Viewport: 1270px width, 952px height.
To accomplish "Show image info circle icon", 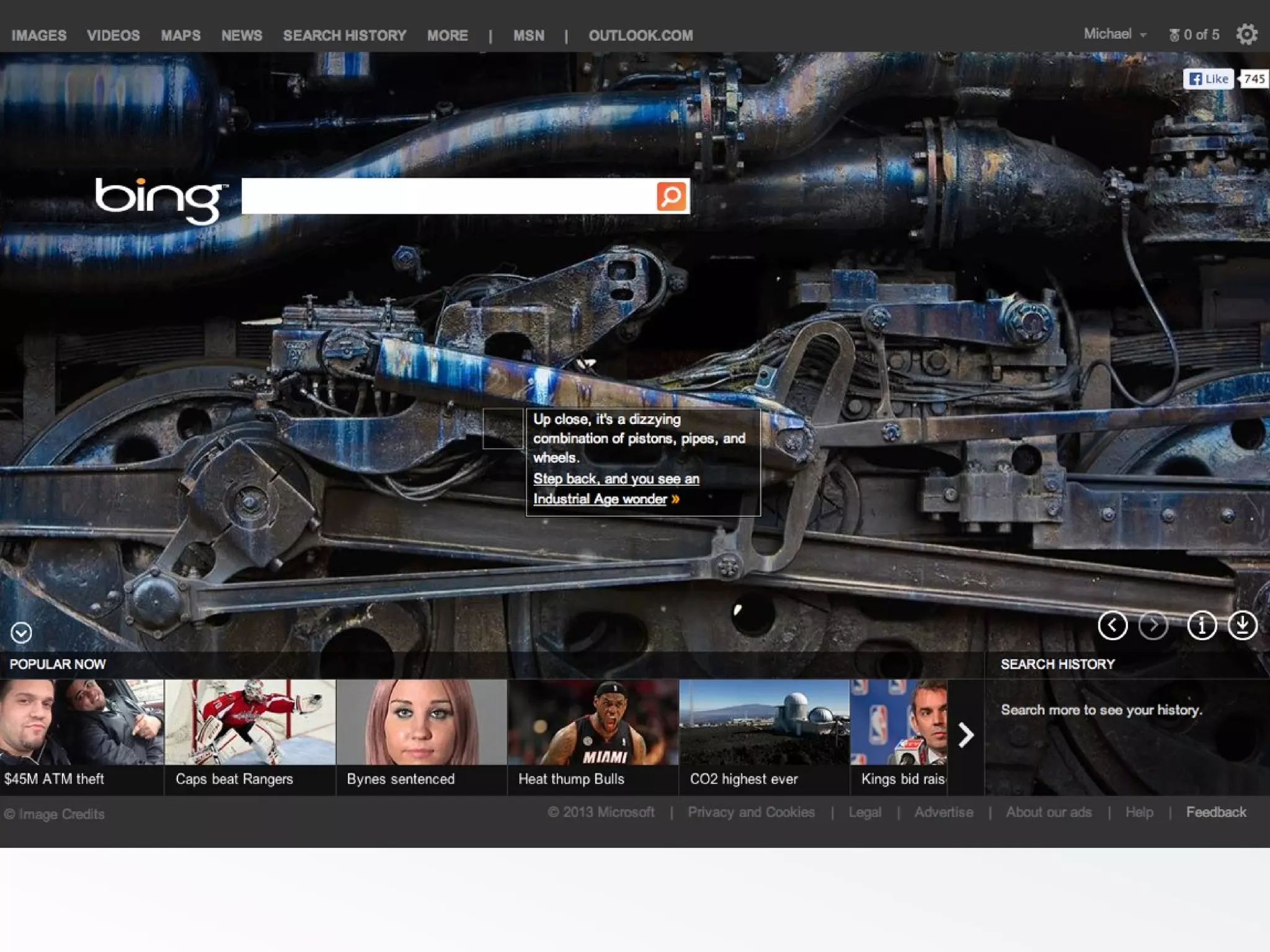I will click(x=1201, y=625).
